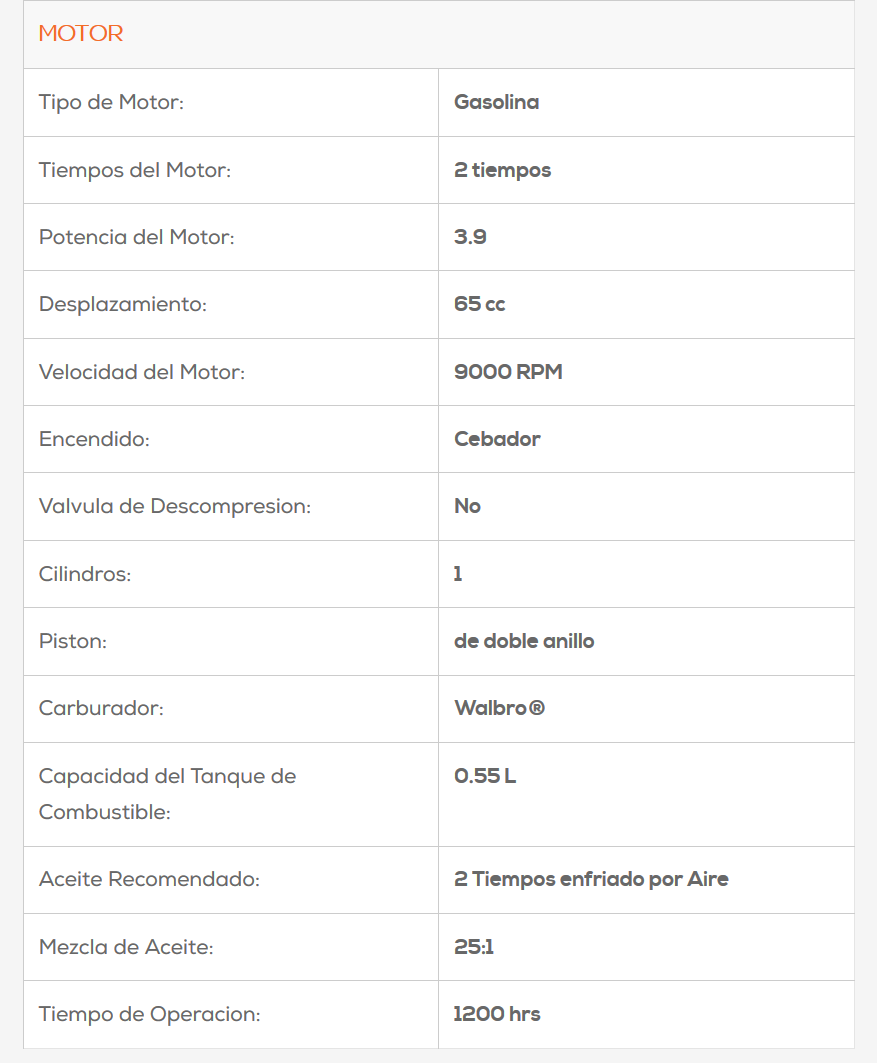
Task: Click the "Walbro®" carburetor value
Action: tap(499, 708)
